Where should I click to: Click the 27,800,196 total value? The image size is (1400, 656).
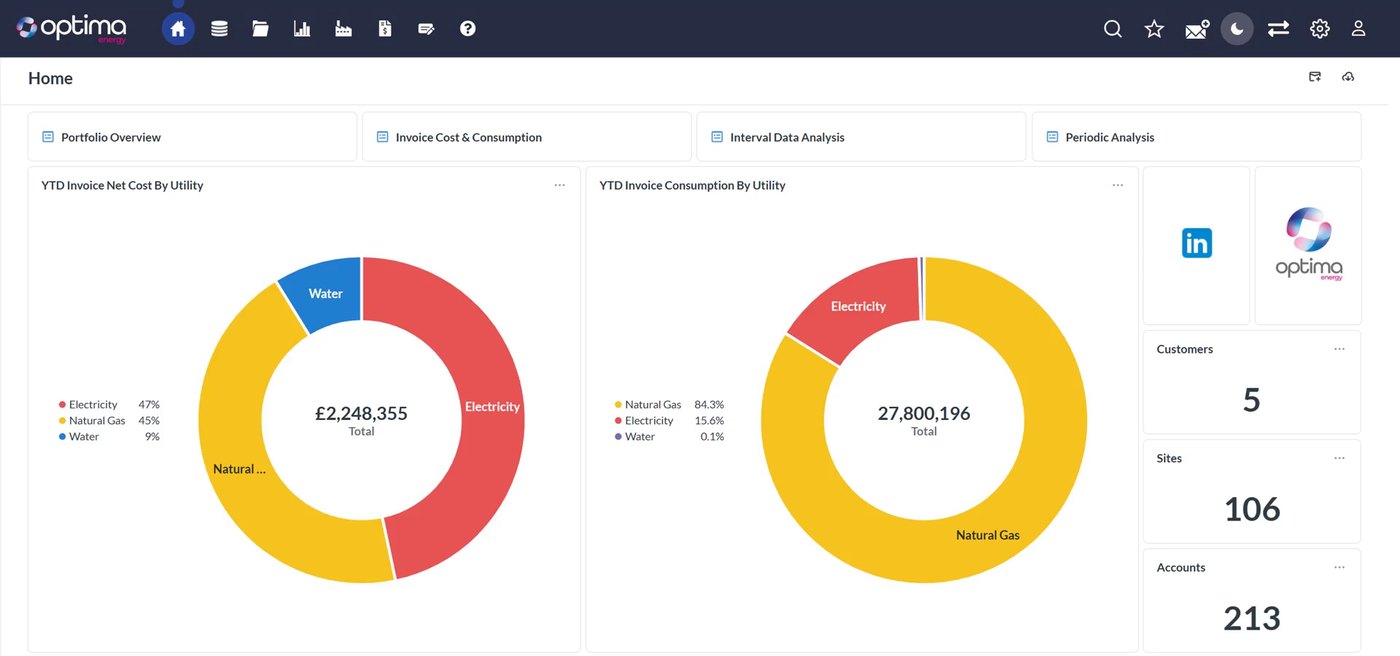pos(924,413)
